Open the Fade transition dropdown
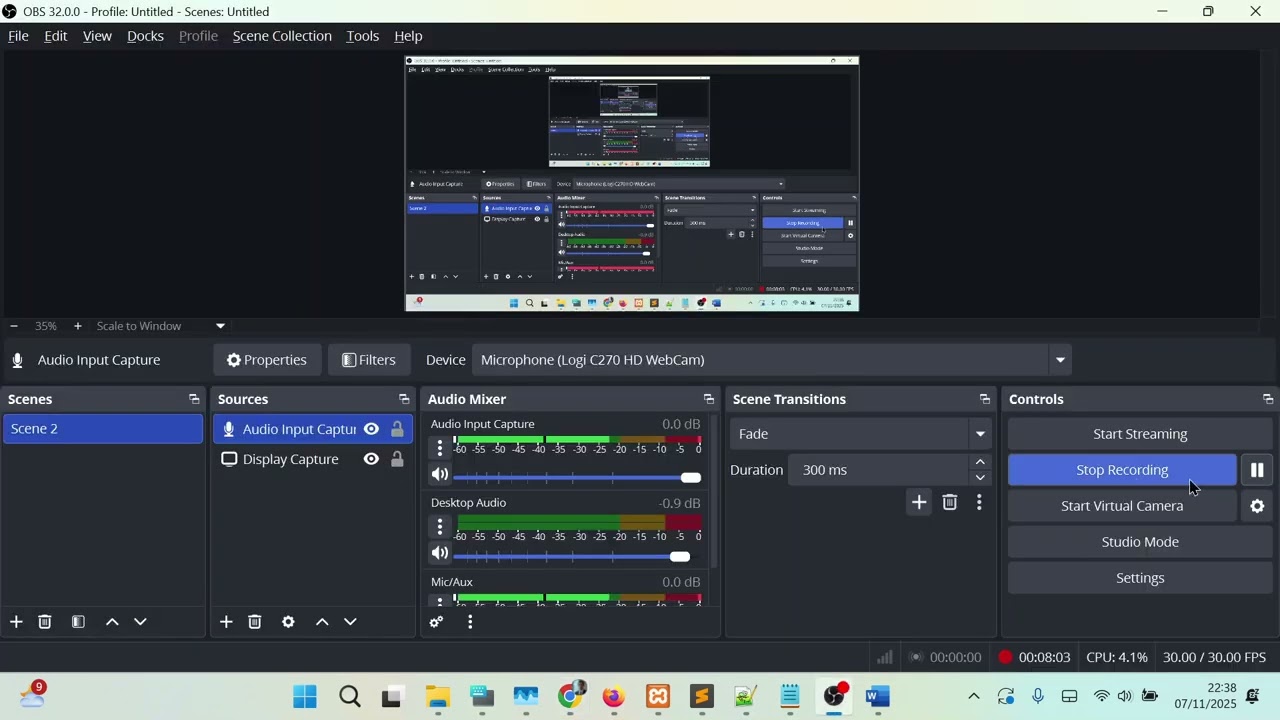This screenshot has width=1280, height=720. [x=861, y=434]
